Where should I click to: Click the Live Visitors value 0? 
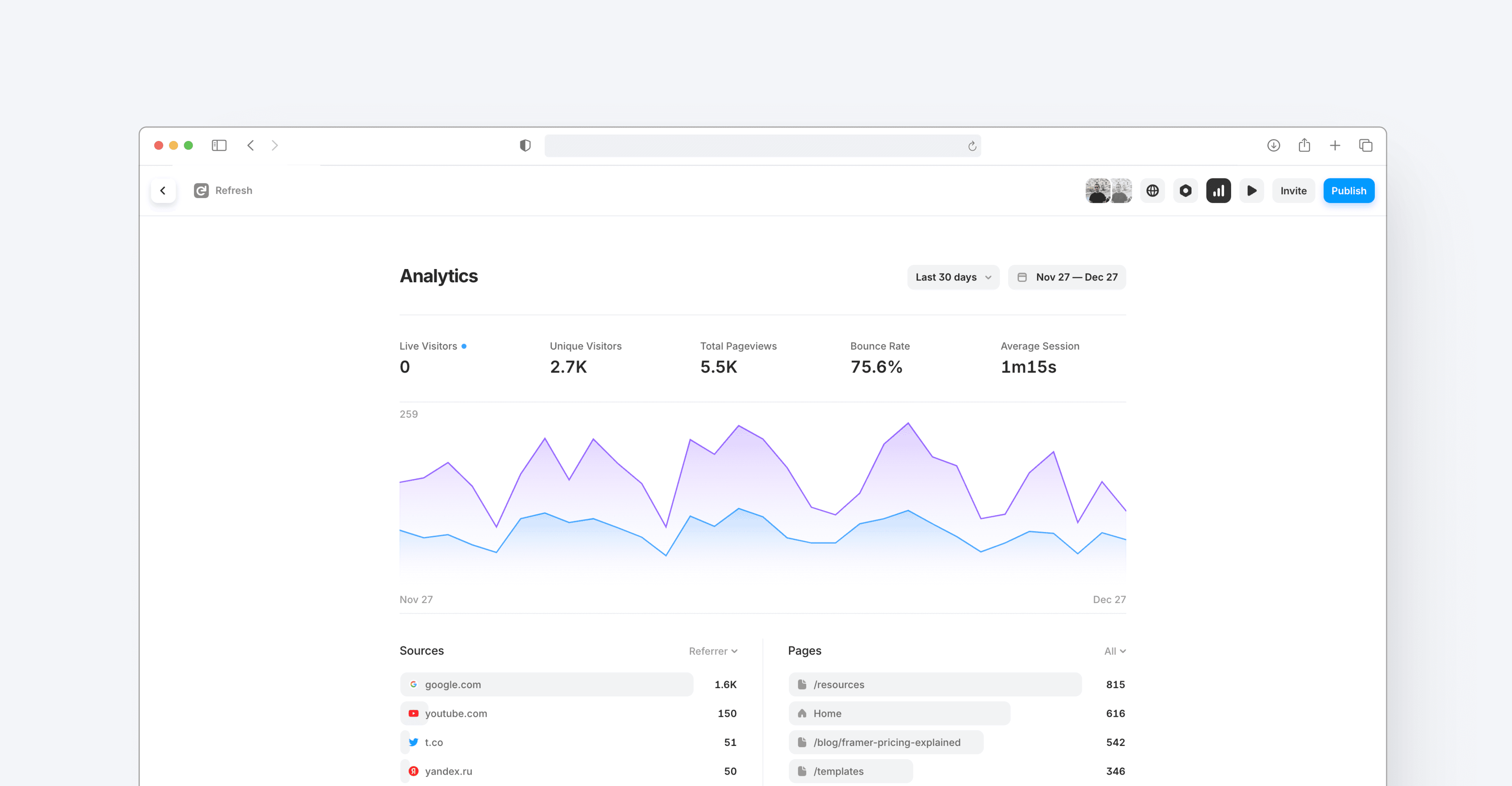[x=405, y=367]
